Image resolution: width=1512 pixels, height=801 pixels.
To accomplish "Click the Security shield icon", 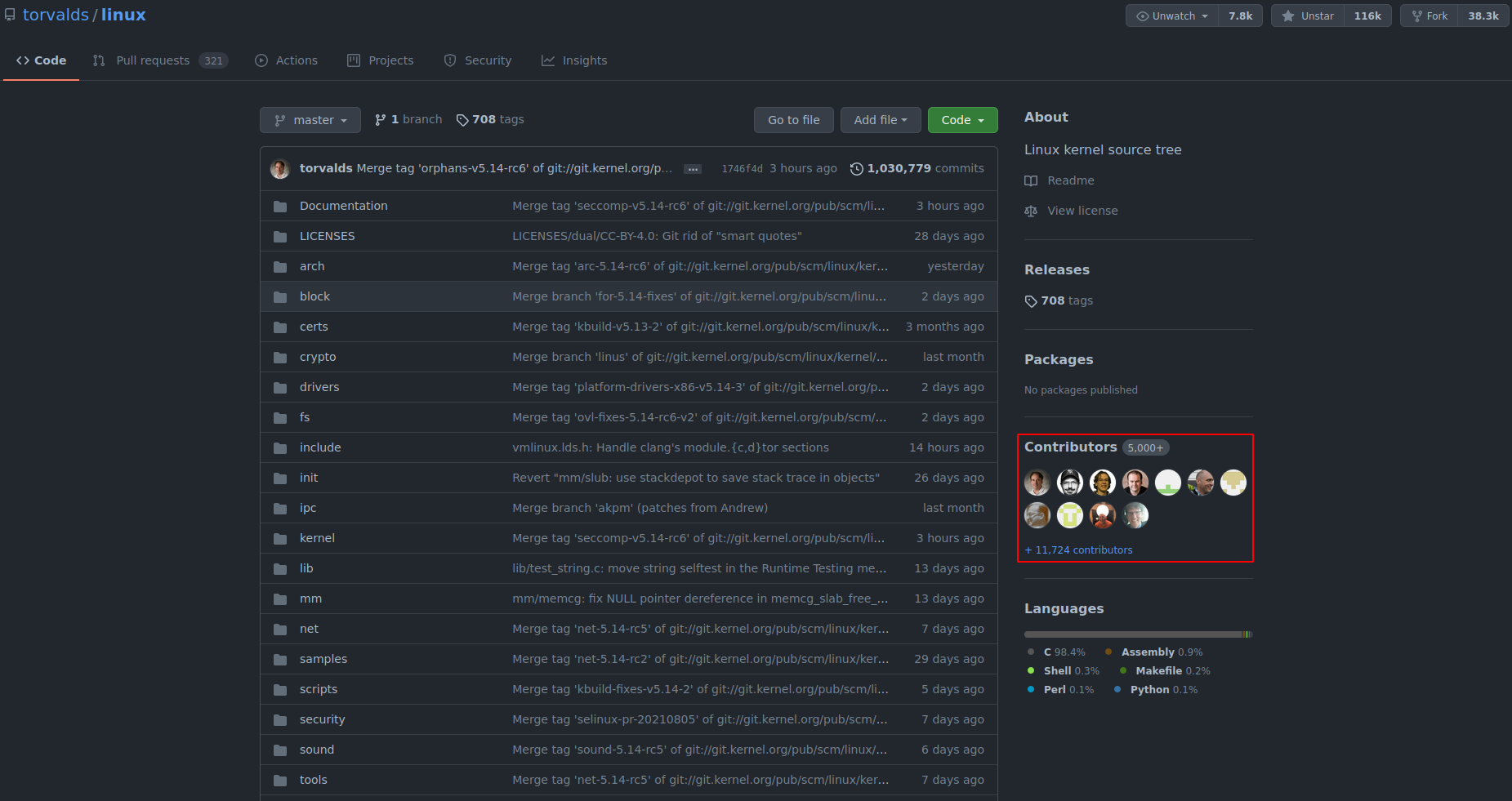I will (450, 60).
